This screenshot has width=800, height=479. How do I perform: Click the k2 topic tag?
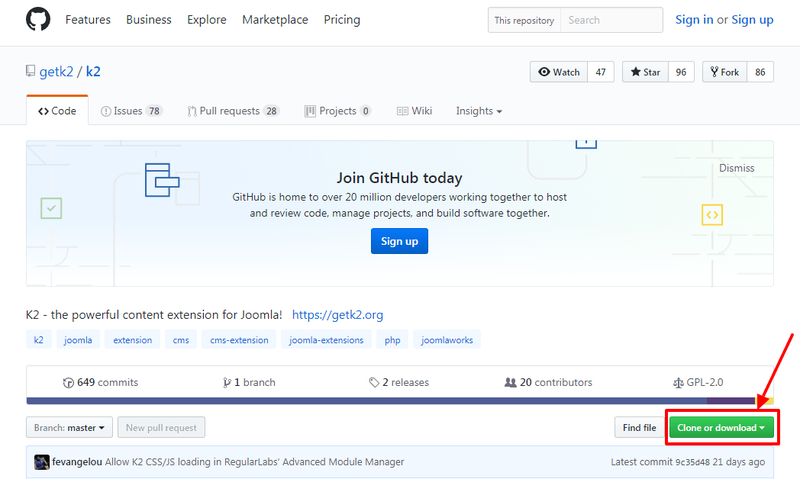[x=39, y=340]
